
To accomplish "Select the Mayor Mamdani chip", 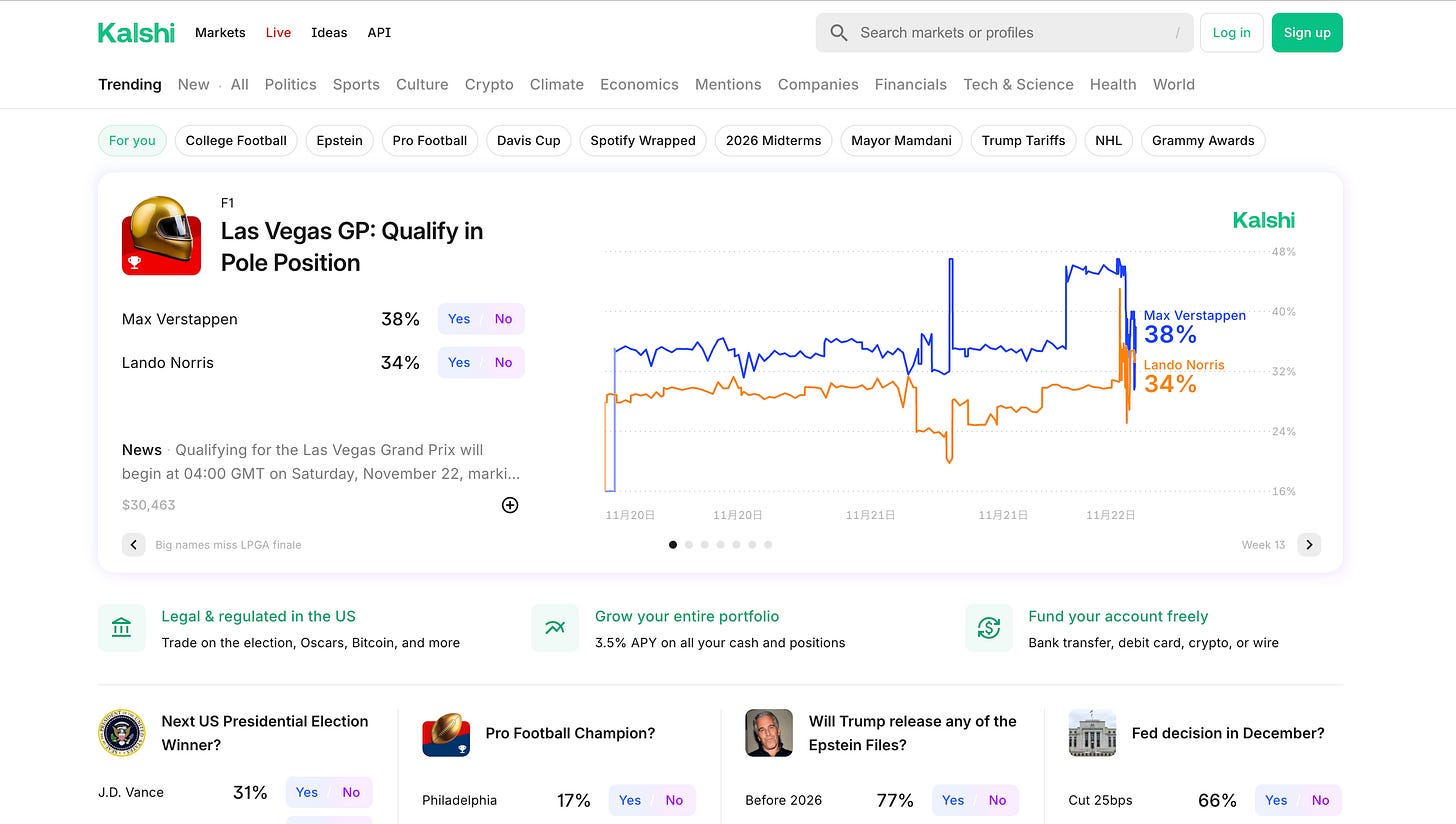I will pyautogui.click(x=901, y=140).
